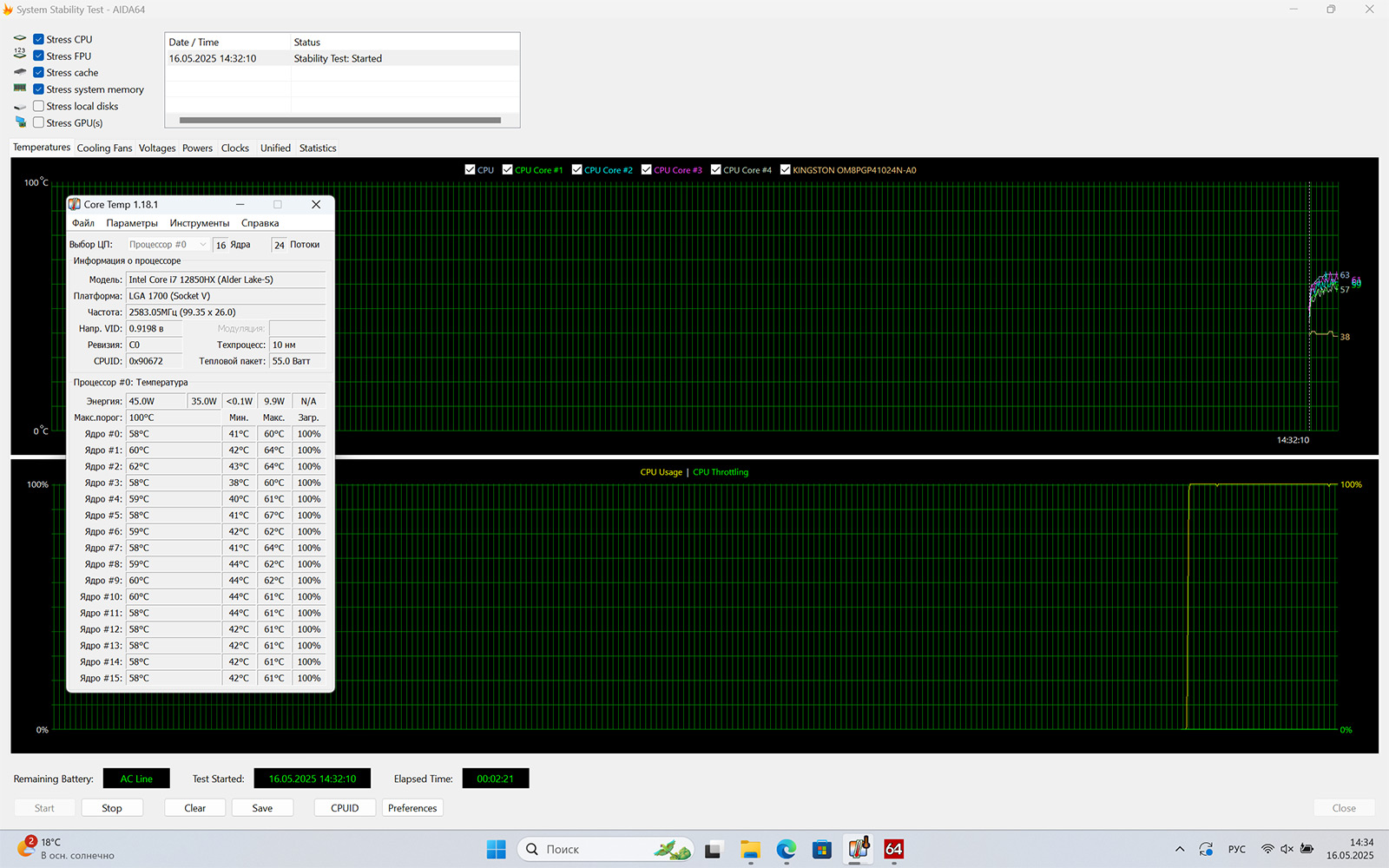
Task: Click the sync tray icon
Action: click(1206, 849)
